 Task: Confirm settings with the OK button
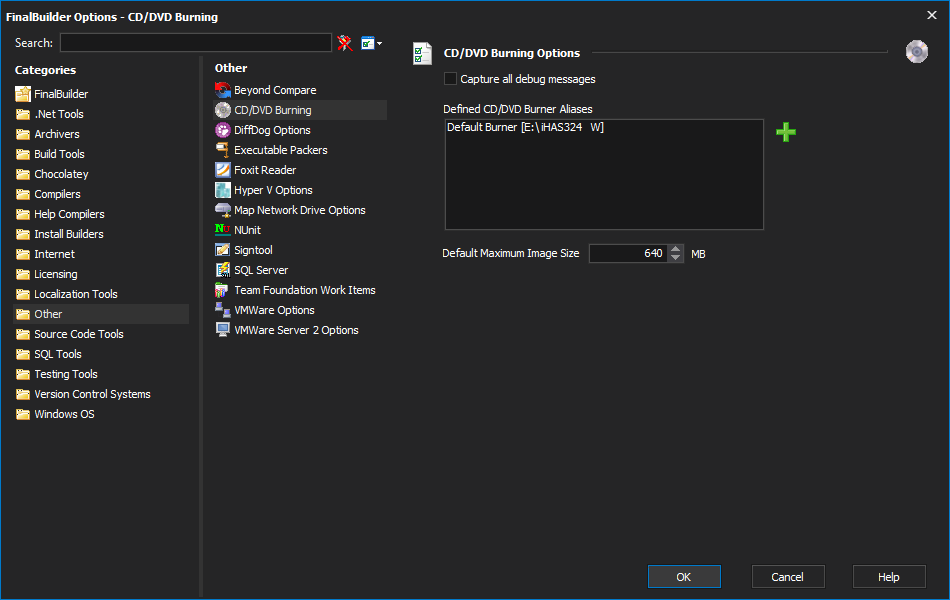684,577
